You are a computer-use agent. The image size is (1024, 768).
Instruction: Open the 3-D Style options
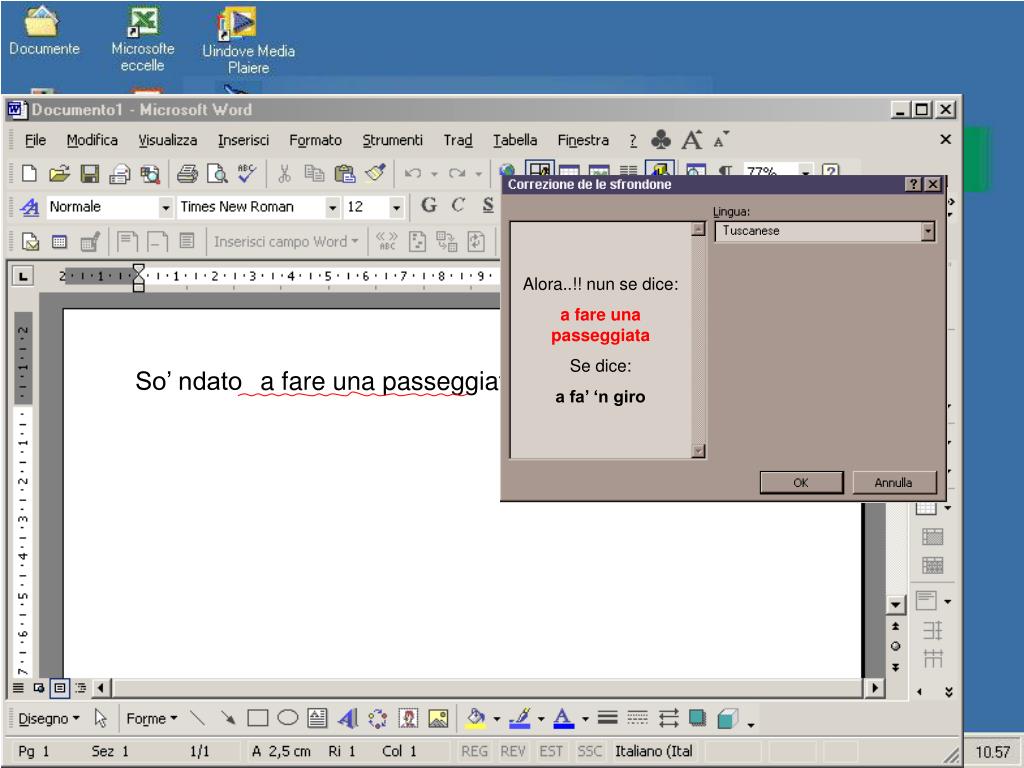(x=728, y=718)
